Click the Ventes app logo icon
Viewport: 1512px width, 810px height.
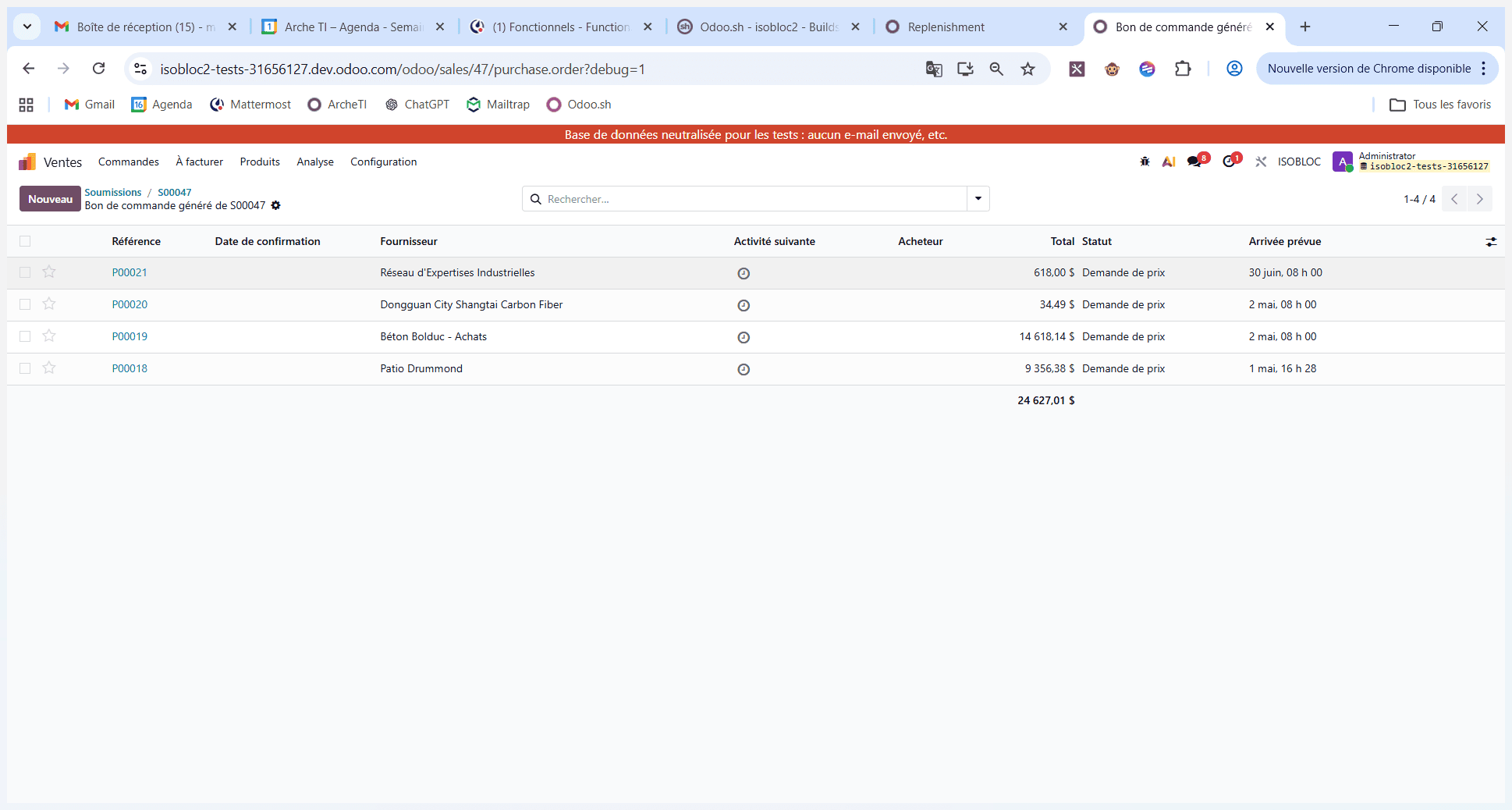27,162
